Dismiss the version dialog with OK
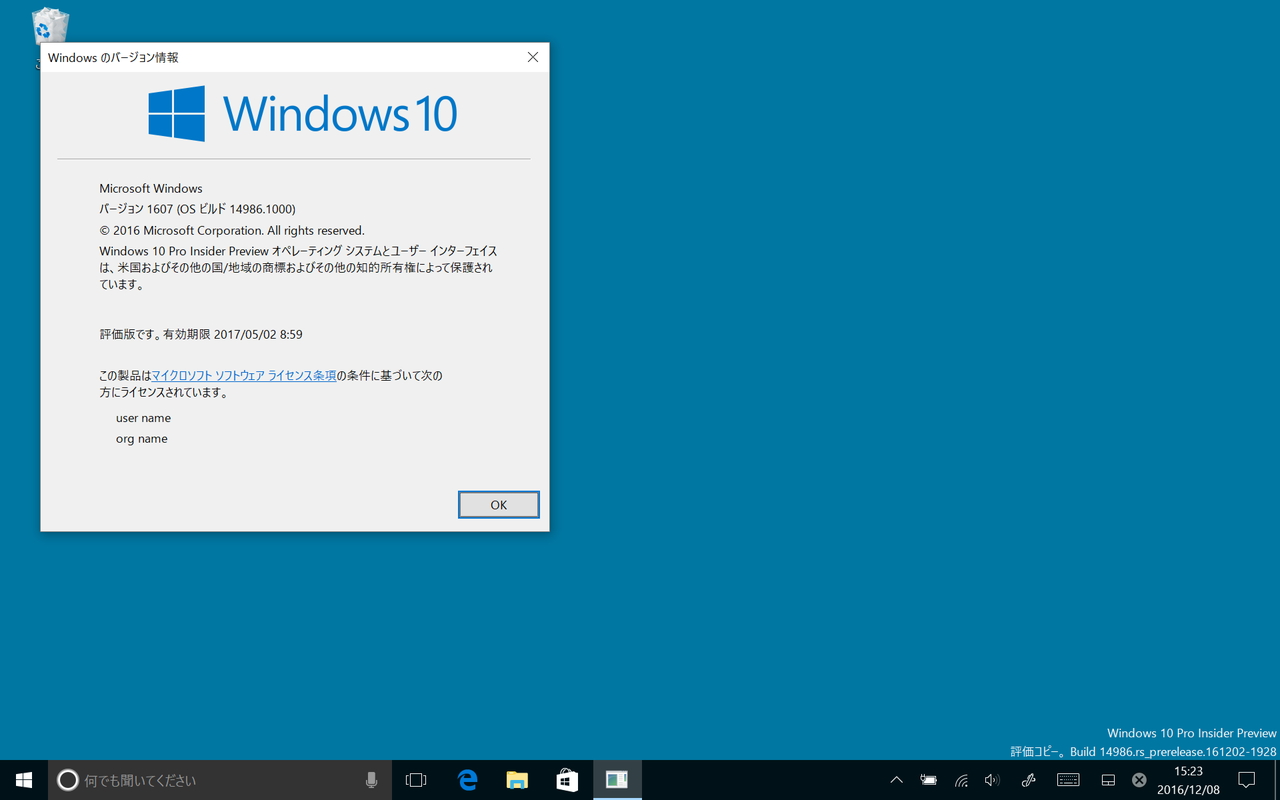 tap(498, 504)
